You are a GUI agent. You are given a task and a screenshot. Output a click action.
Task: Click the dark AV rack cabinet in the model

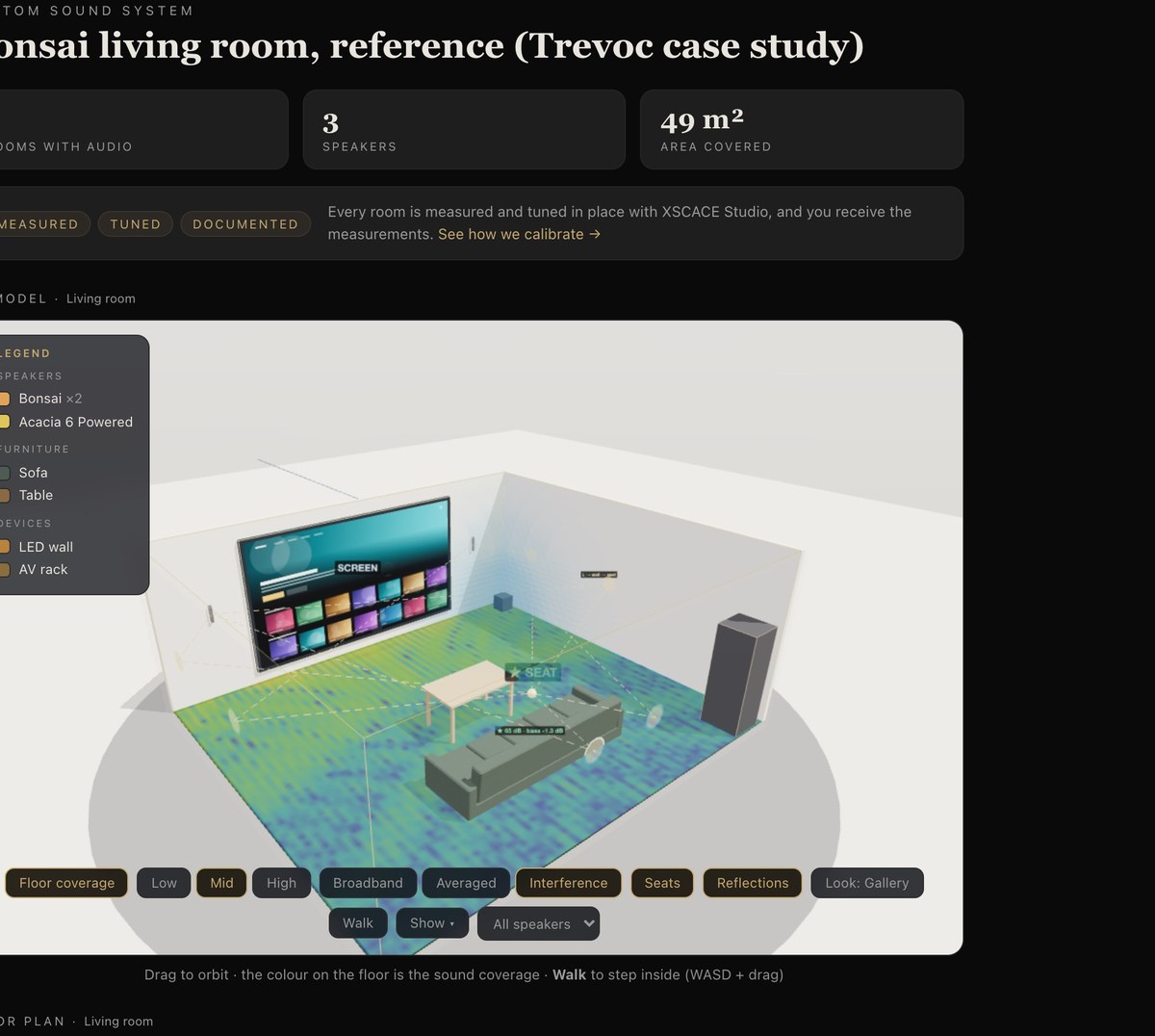[x=737, y=673]
